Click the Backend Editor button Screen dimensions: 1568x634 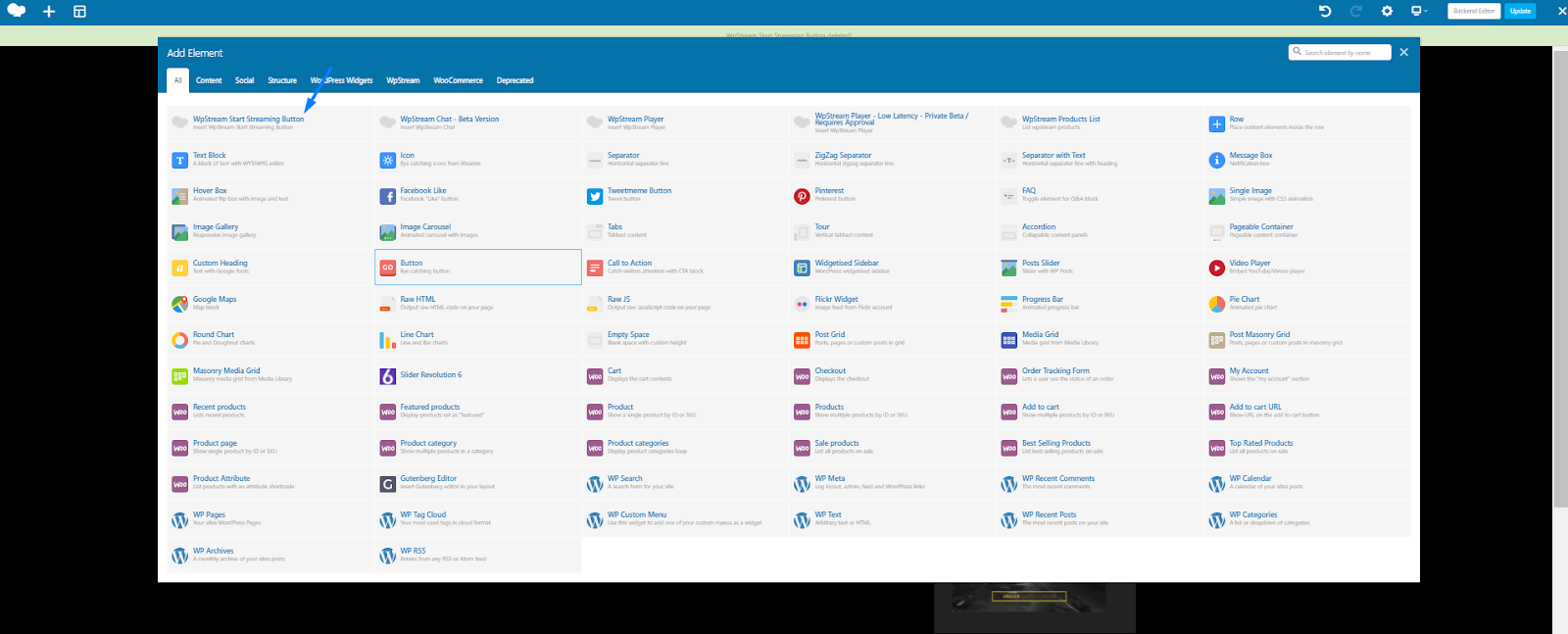click(1474, 11)
